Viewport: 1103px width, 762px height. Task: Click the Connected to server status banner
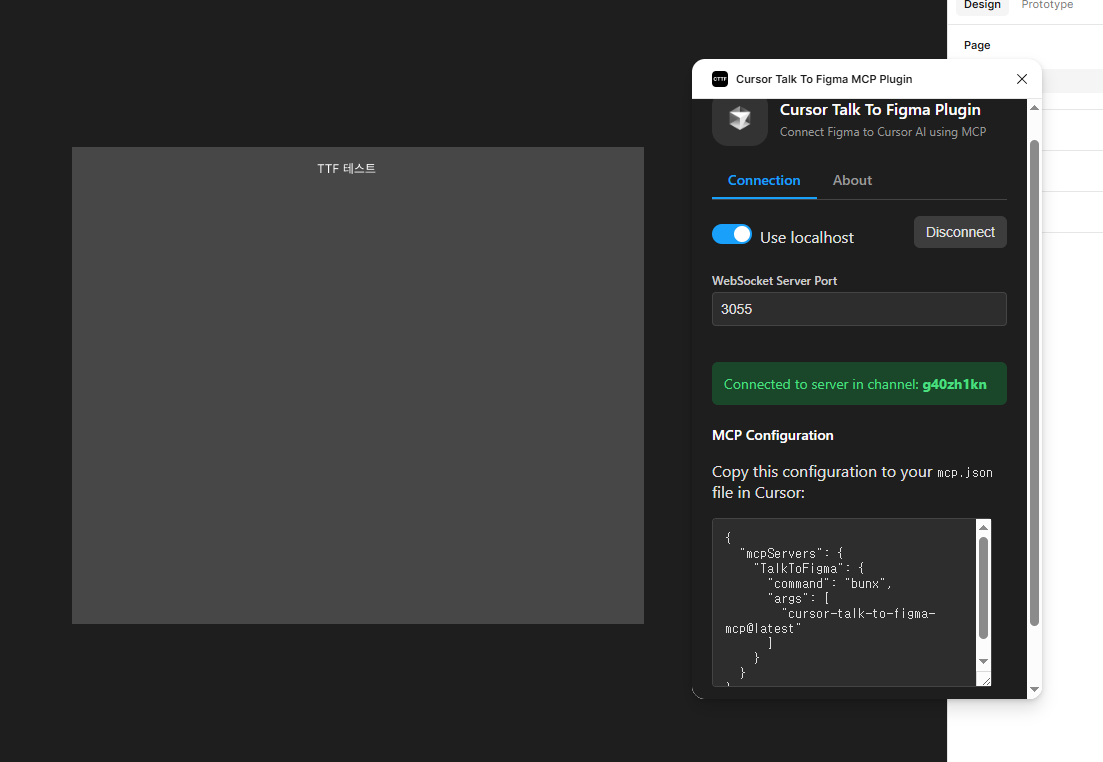859,383
